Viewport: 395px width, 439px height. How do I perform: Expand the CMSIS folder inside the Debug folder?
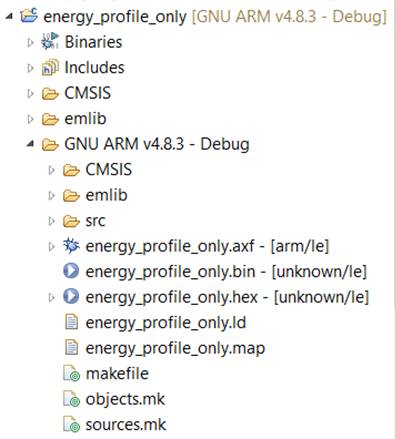pyautogui.click(x=51, y=170)
